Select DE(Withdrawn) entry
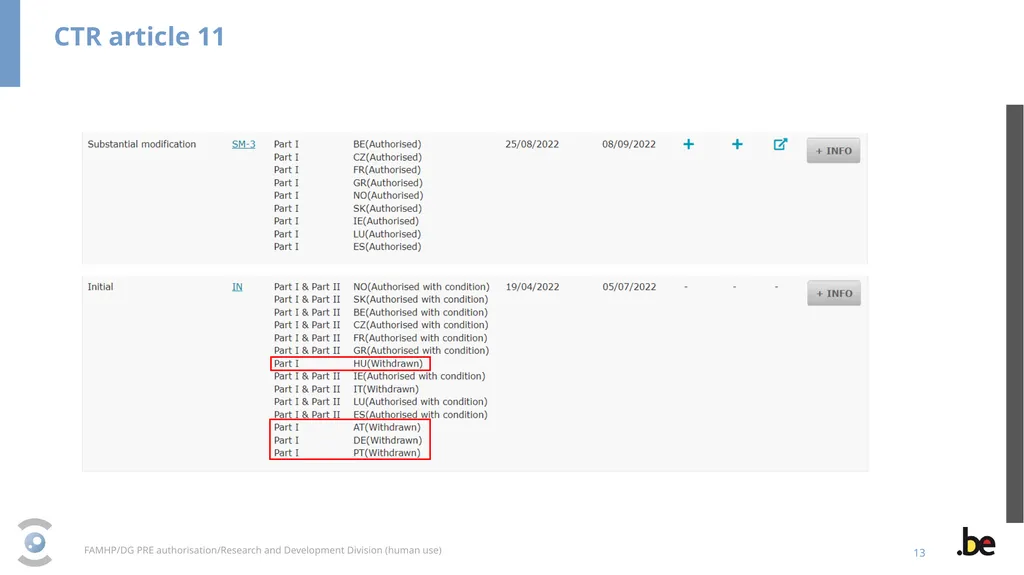Screen dimensions: 1024x575 [x=387, y=440]
